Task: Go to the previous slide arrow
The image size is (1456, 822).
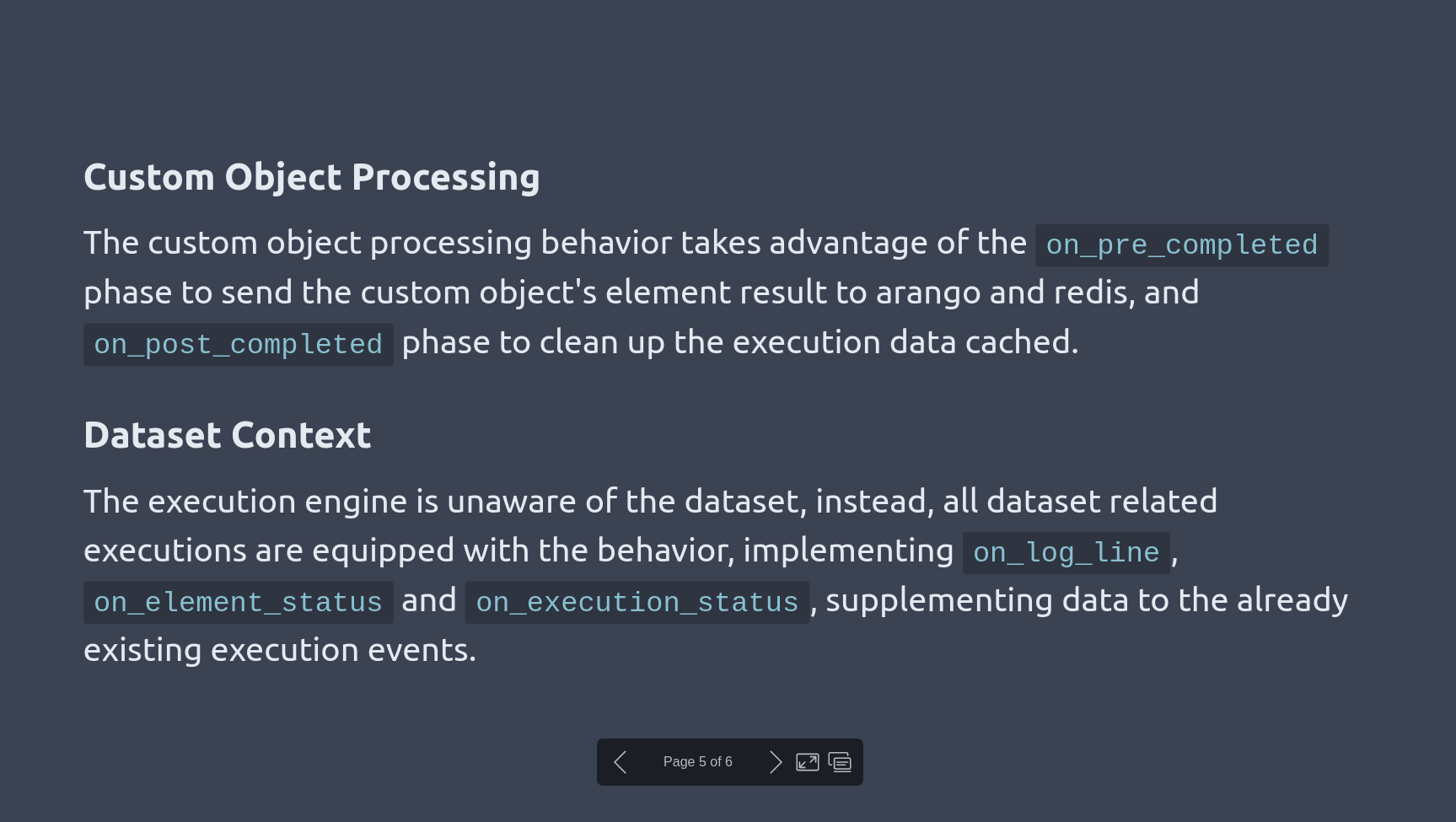Action: click(621, 762)
